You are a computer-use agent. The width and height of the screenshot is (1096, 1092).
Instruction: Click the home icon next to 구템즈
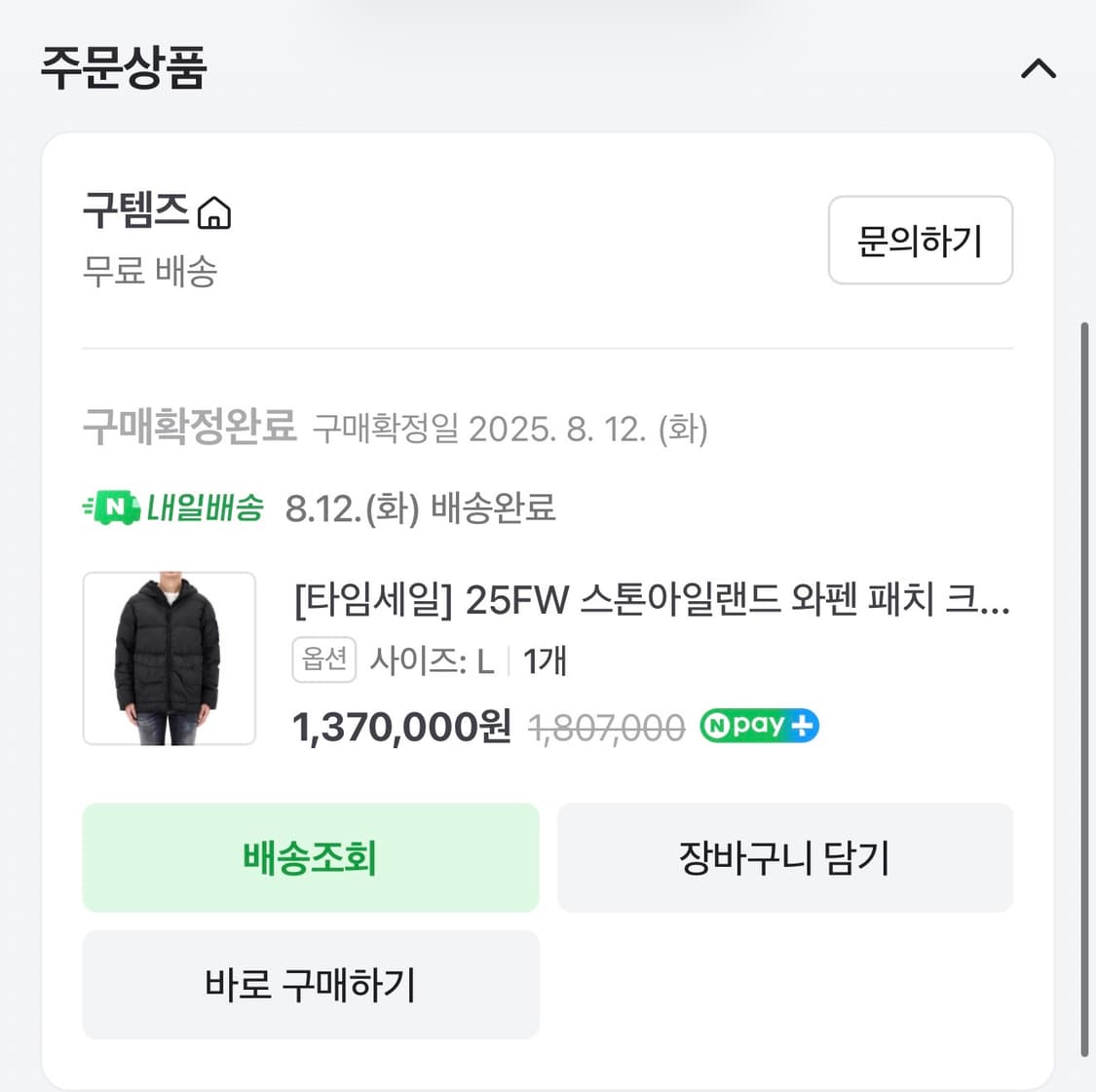216,210
